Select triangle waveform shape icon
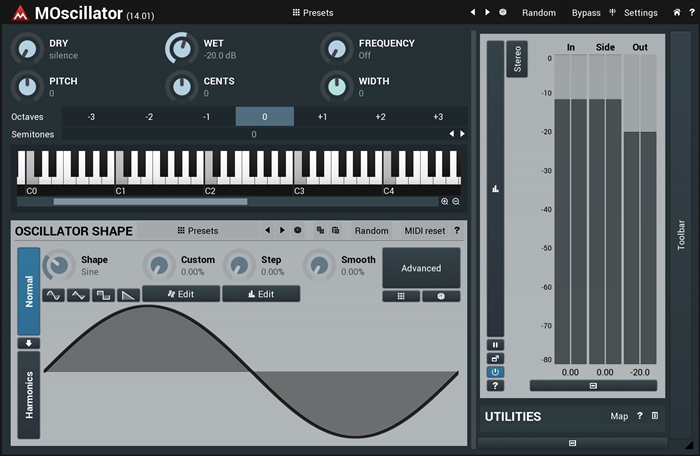Screen dimensions: 700x456 [x=78, y=295]
